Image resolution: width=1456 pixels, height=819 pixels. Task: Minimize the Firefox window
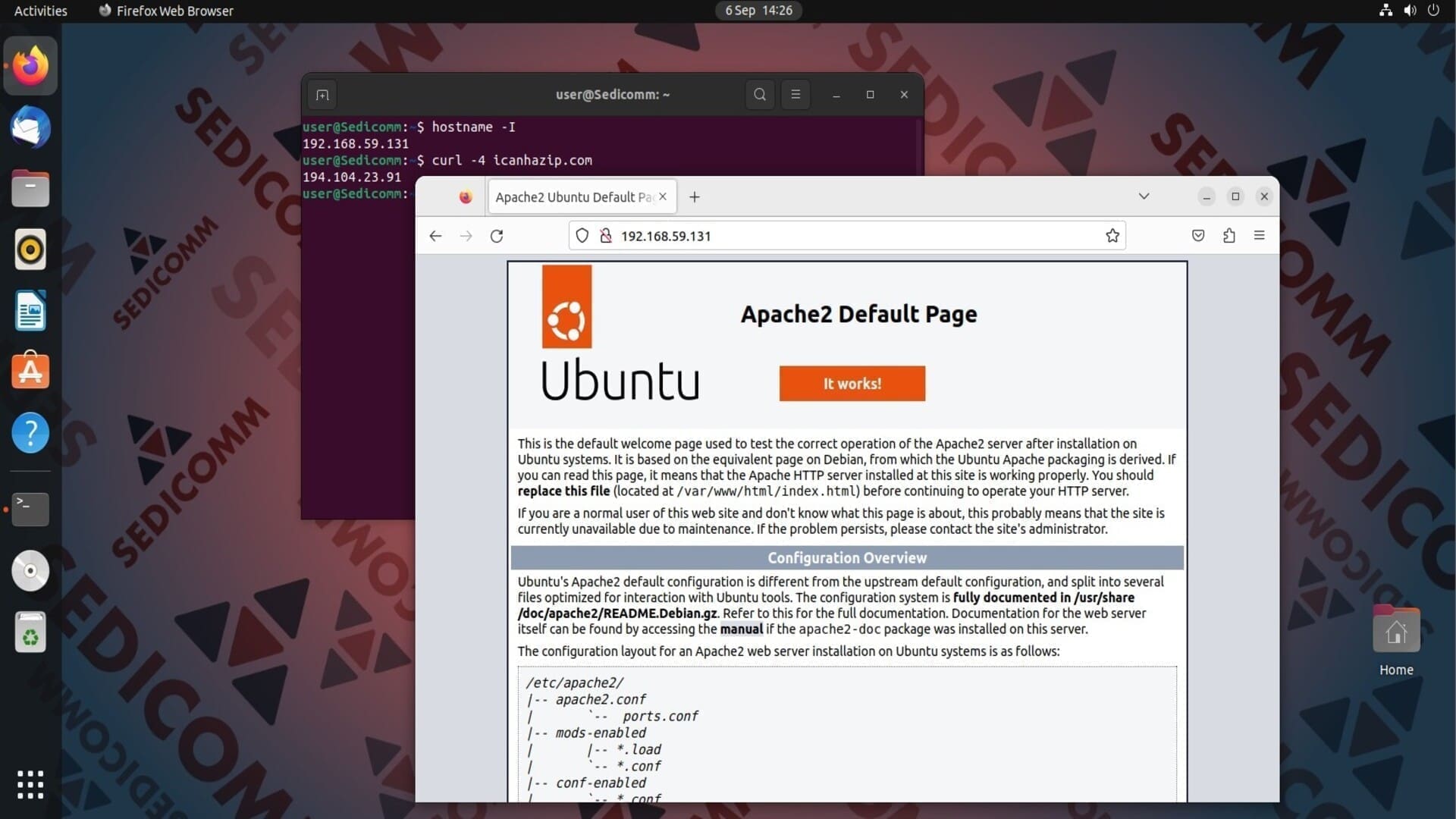1207,197
